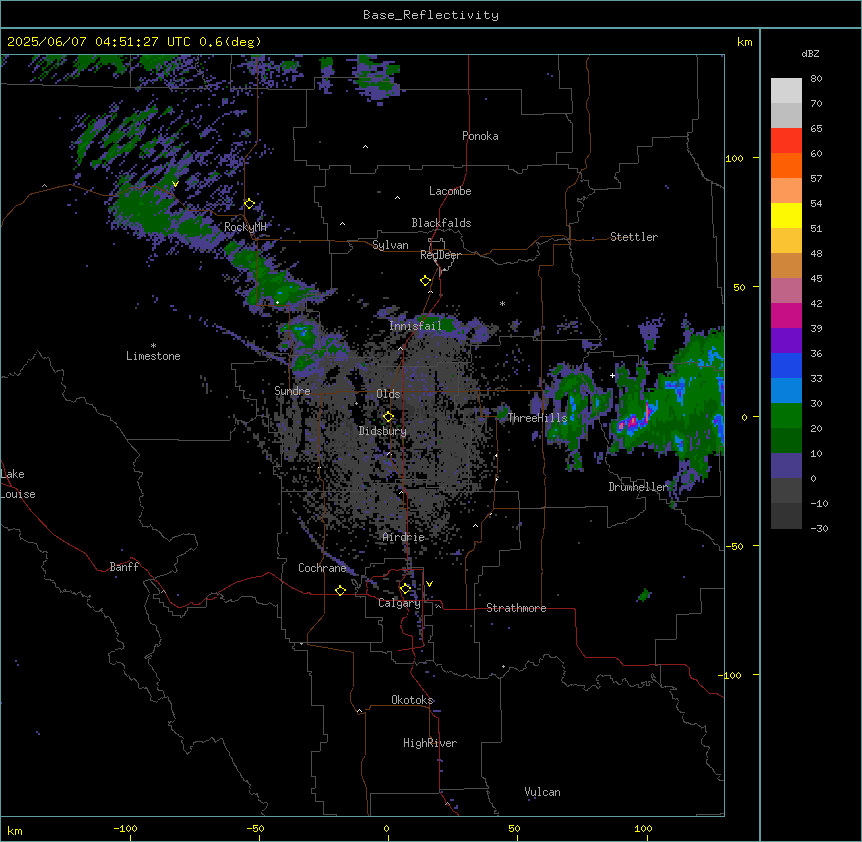Click the Didsbury label
The height and width of the screenshot is (842, 862).
(x=383, y=431)
